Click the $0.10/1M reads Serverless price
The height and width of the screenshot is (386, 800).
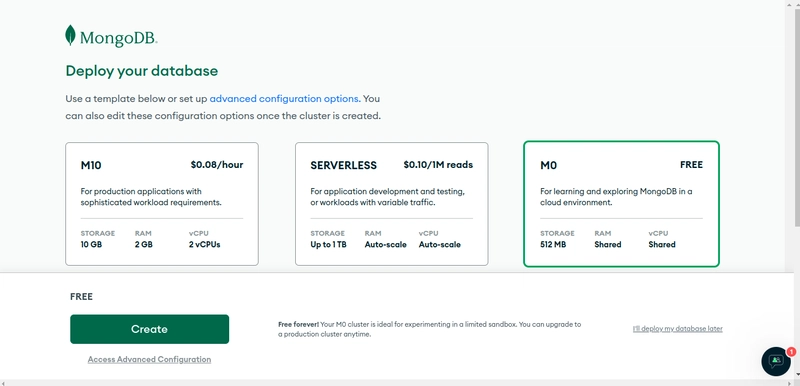pos(438,165)
